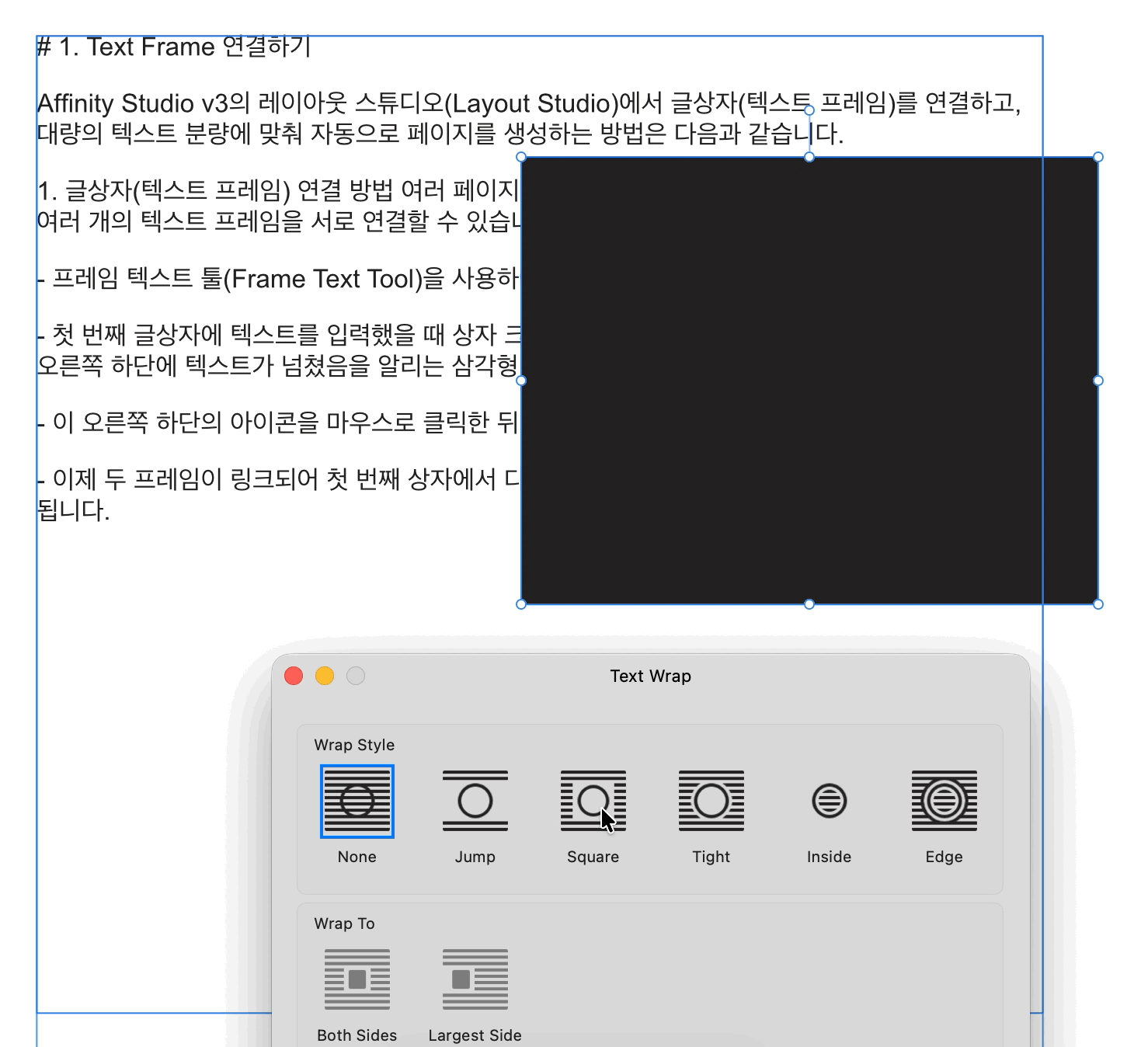This screenshot has width=1148, height=1047.
Task: Click the rotation handle above the rectangle
Action: (809, 110)
